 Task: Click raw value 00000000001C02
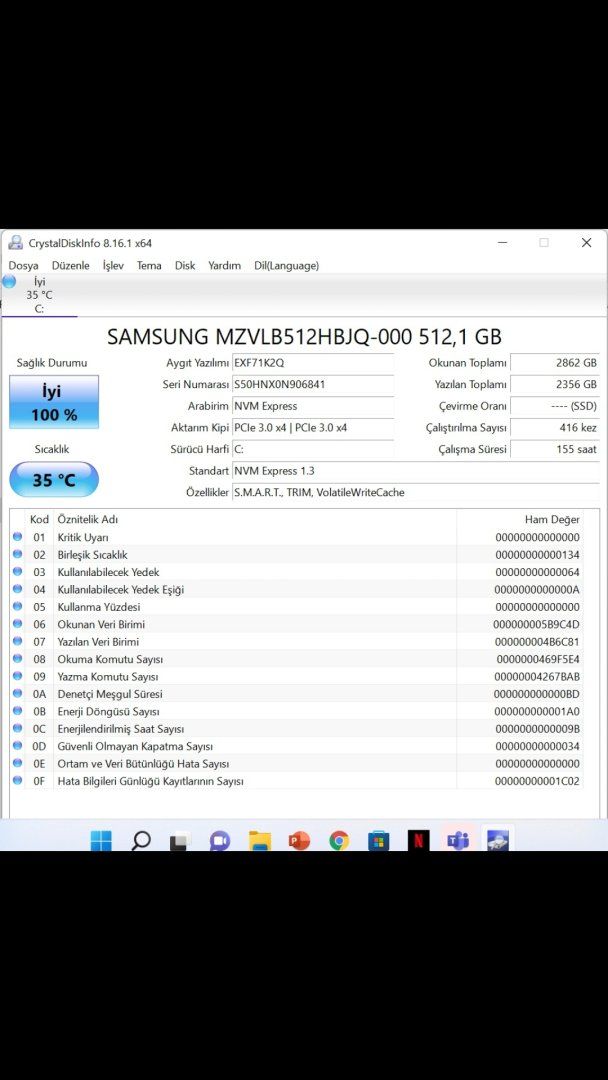(x=537, y=781)
